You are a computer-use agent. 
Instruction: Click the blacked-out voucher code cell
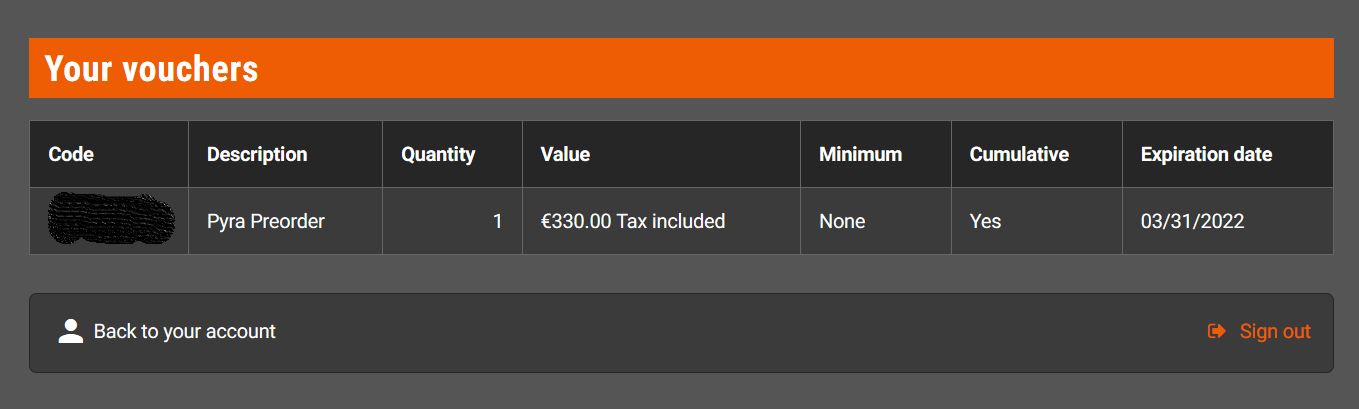(x=110, y=221)
